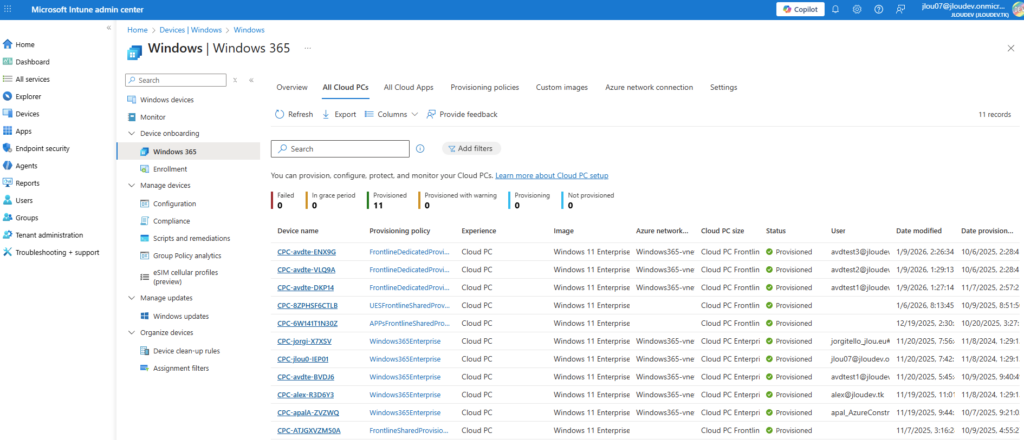Collapse the main left navigation pane
This screenshot has height=440, width=1024.
click(x=108, y=28)
